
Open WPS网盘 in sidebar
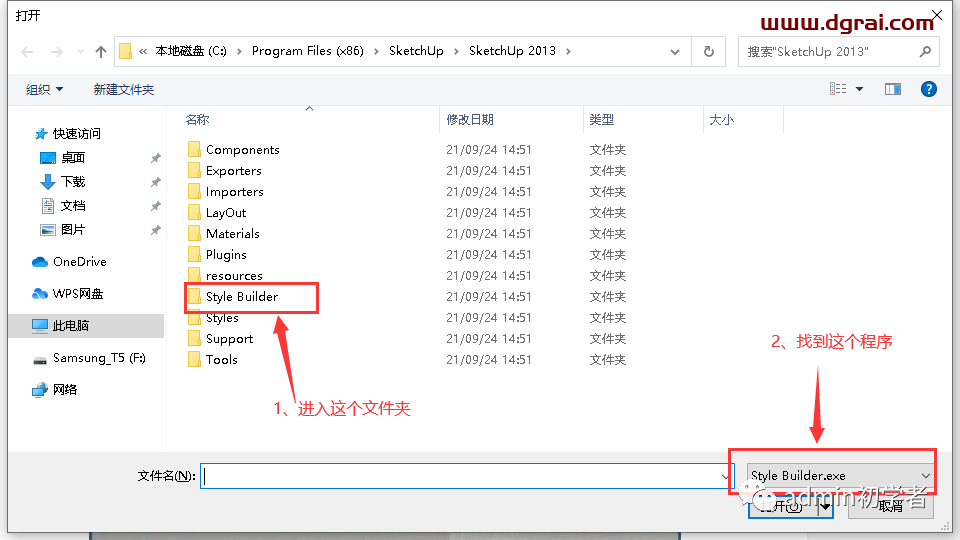78,294
